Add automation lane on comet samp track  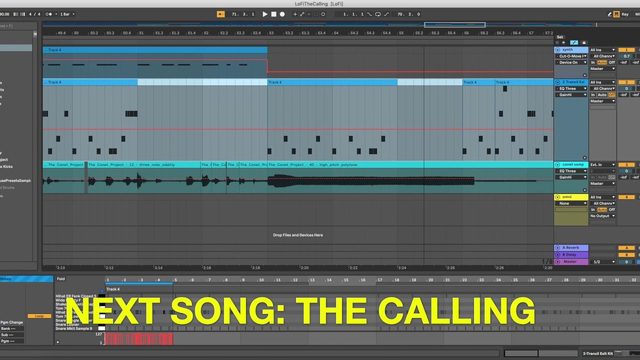click(x=584, y=190)
